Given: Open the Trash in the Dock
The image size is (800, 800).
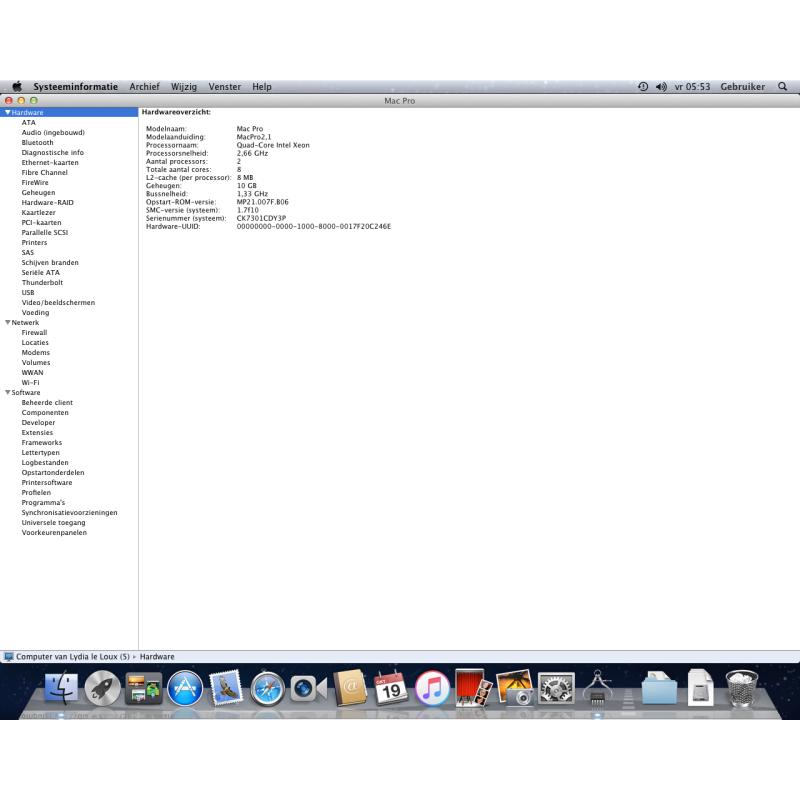Looking at the screenshot, I should (741, 688).
